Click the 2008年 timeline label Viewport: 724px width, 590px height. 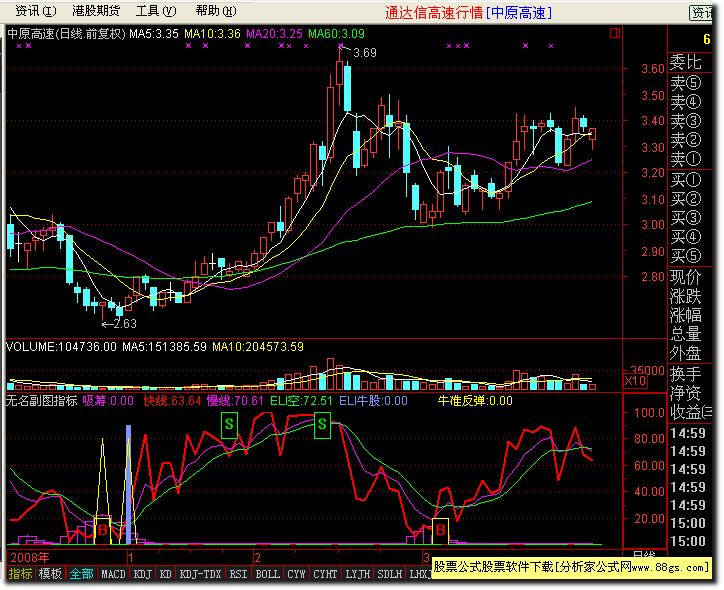tap(30, 558)
